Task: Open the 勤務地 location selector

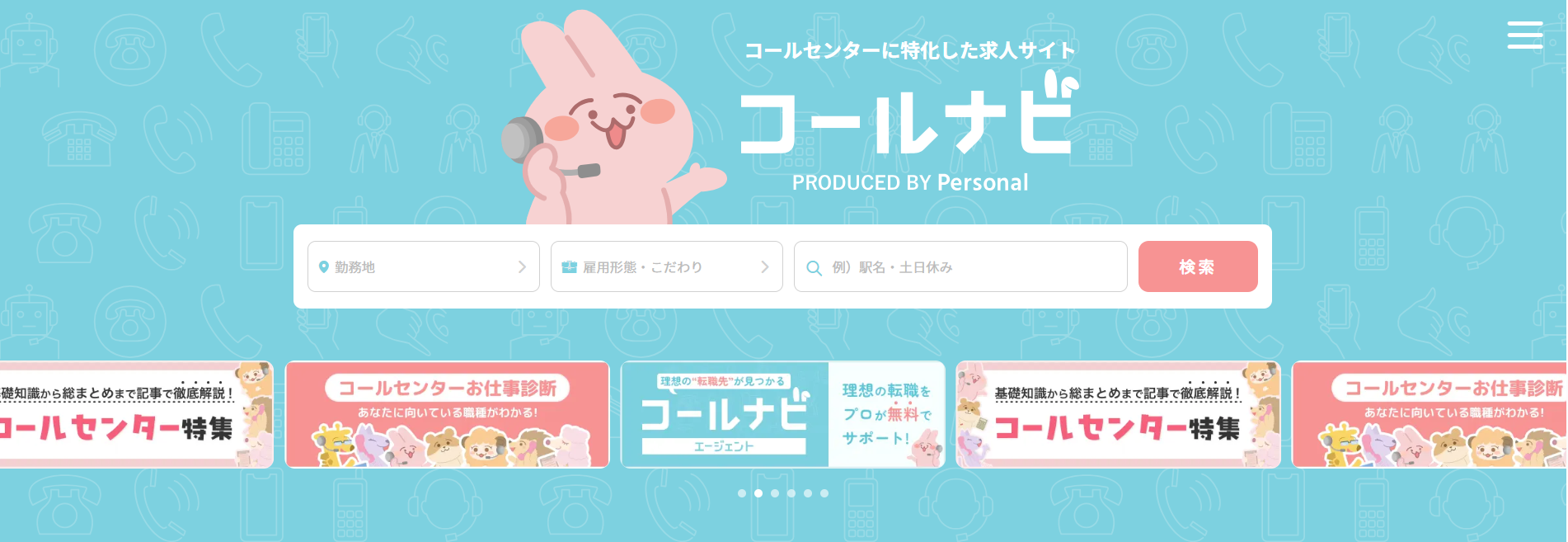Action: [x=424, y=266]
